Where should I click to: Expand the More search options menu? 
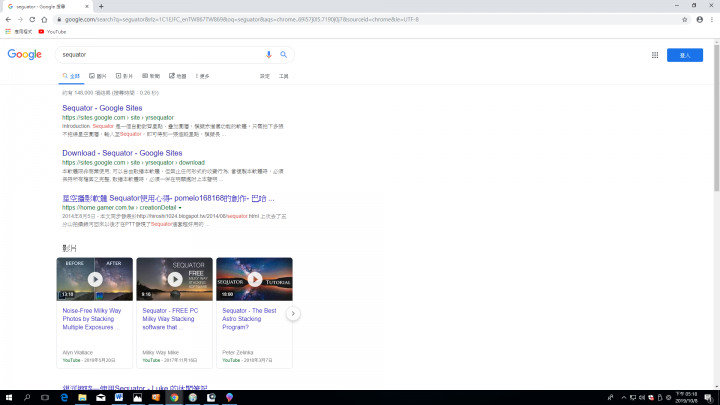click(202, 76)
